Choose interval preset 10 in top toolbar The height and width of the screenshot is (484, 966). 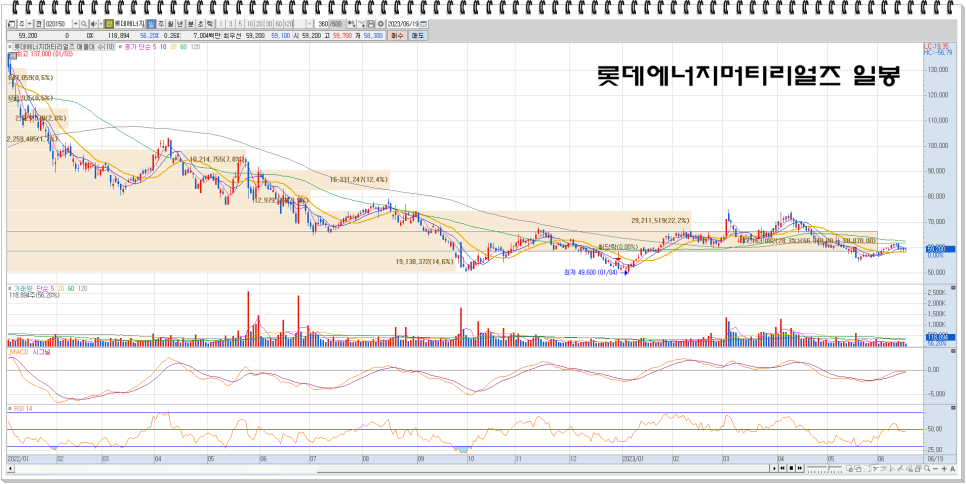(x=250, y=23)
